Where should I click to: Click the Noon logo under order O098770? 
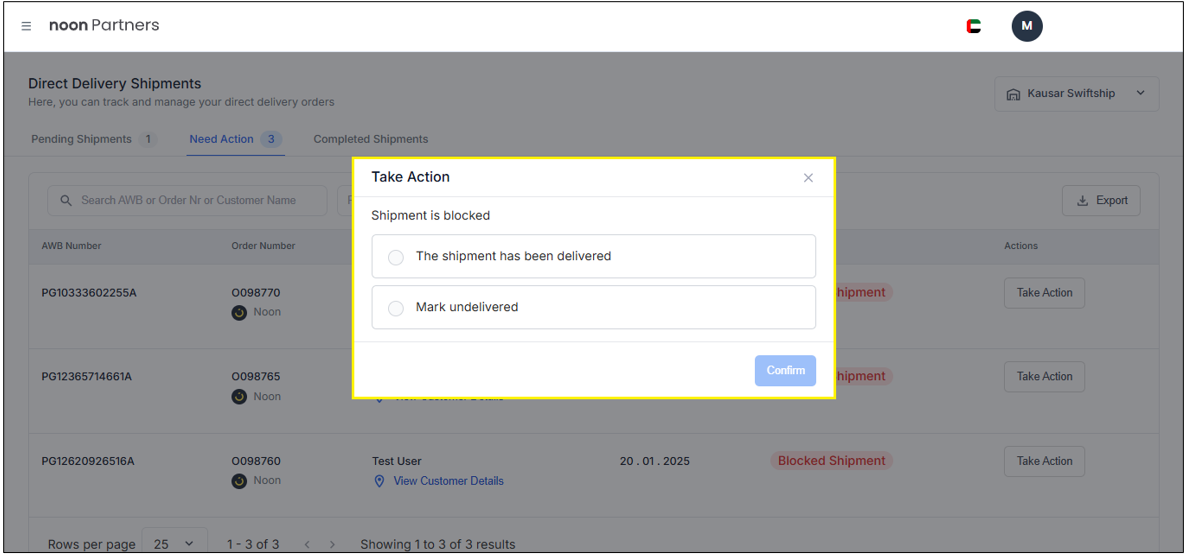[239, 313]
